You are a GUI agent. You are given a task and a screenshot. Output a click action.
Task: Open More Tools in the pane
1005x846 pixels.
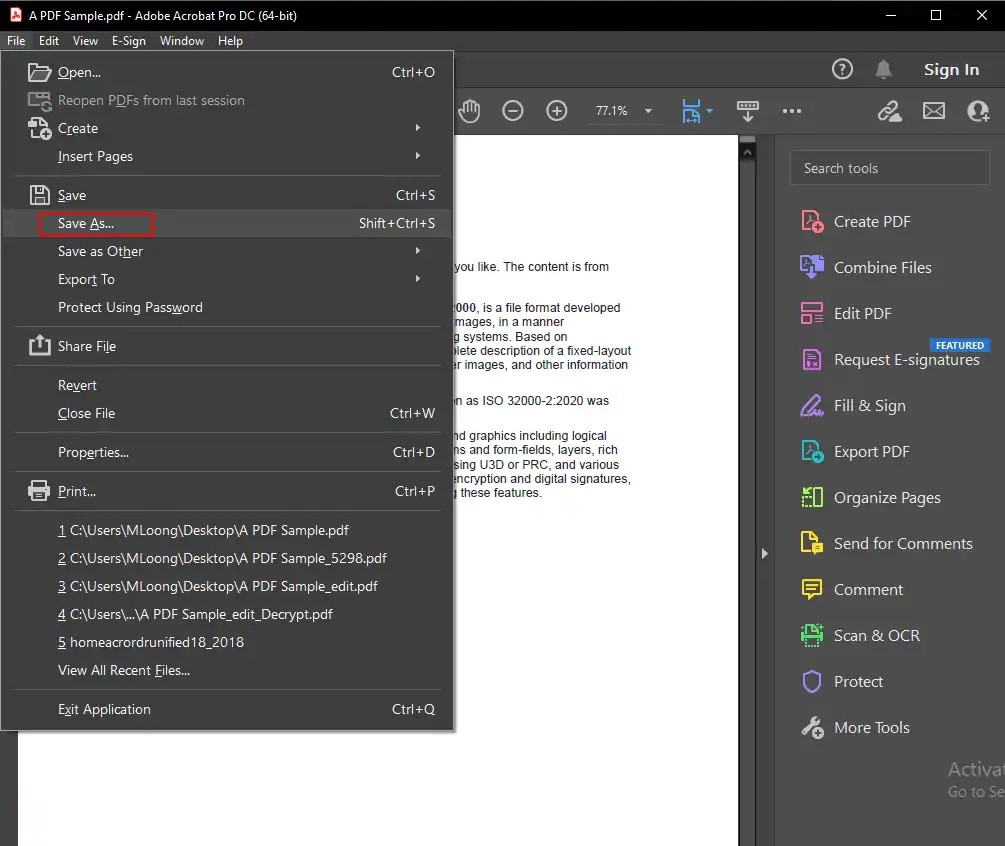click(855, 728)
